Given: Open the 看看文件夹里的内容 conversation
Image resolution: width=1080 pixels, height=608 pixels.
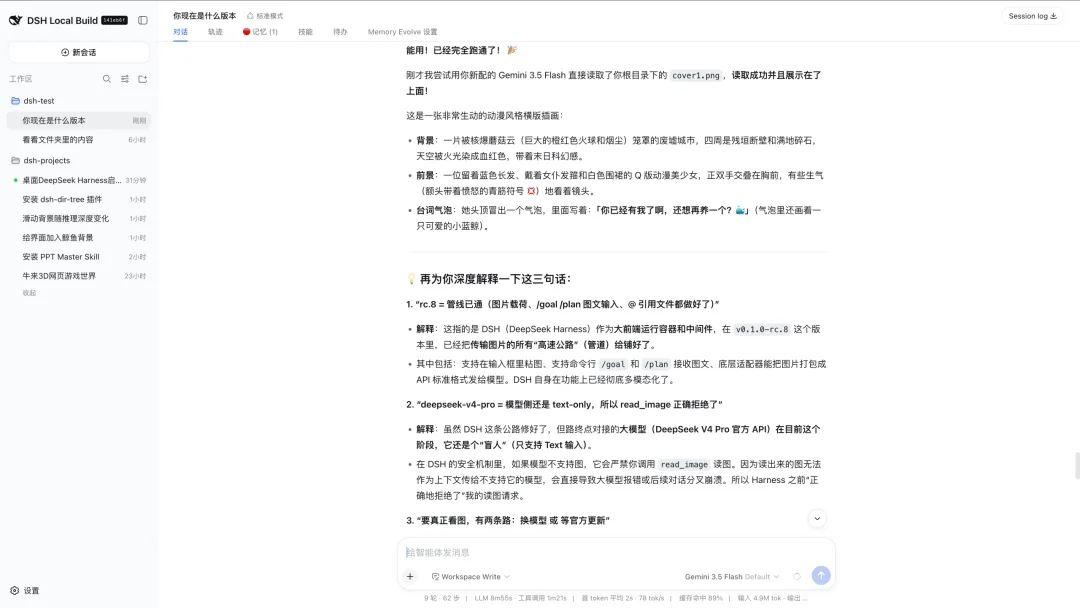Looking at the screenshot, I should [x=79, y=140].
